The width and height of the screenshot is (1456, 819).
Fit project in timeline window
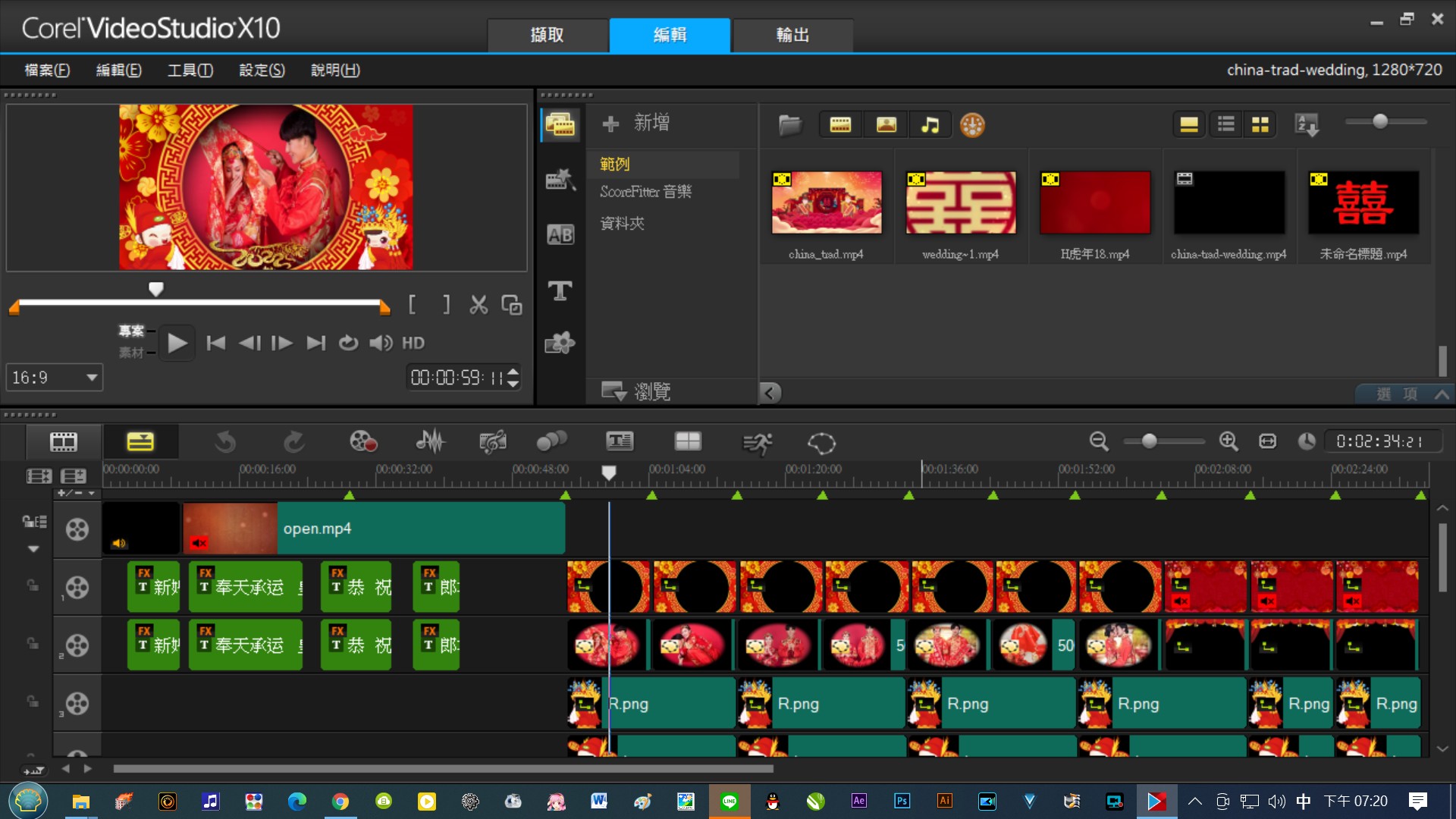coord(1267,441)
